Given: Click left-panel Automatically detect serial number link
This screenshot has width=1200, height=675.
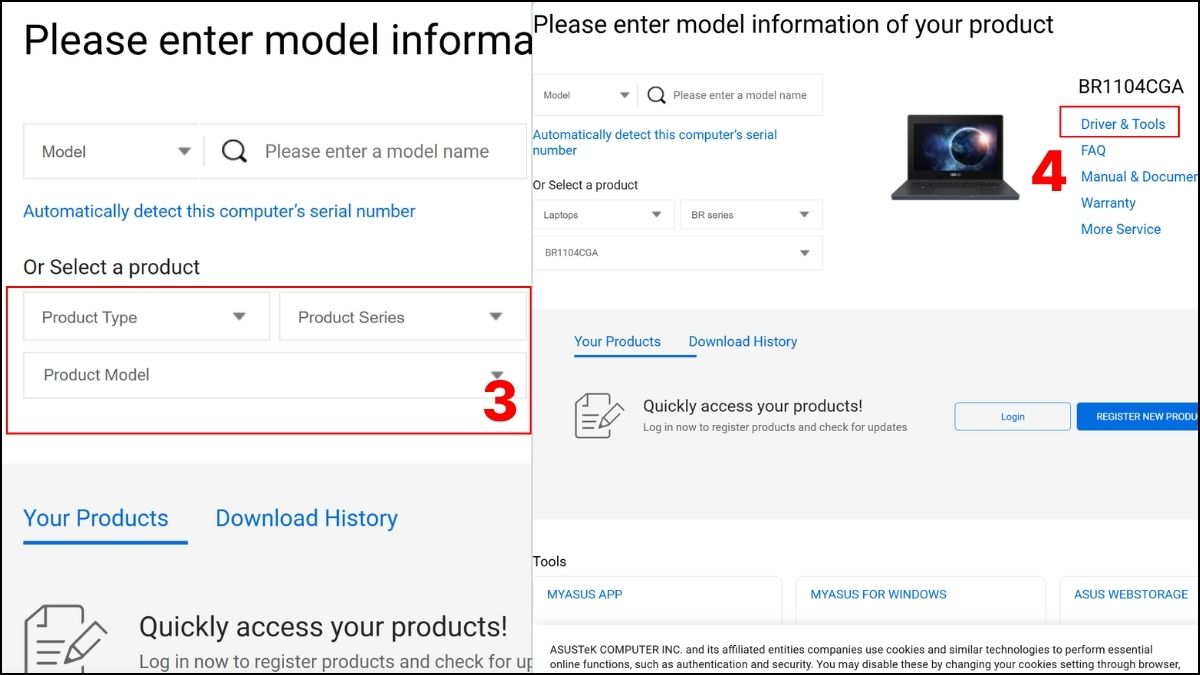Looking at the screenshot, I should 219,211.
